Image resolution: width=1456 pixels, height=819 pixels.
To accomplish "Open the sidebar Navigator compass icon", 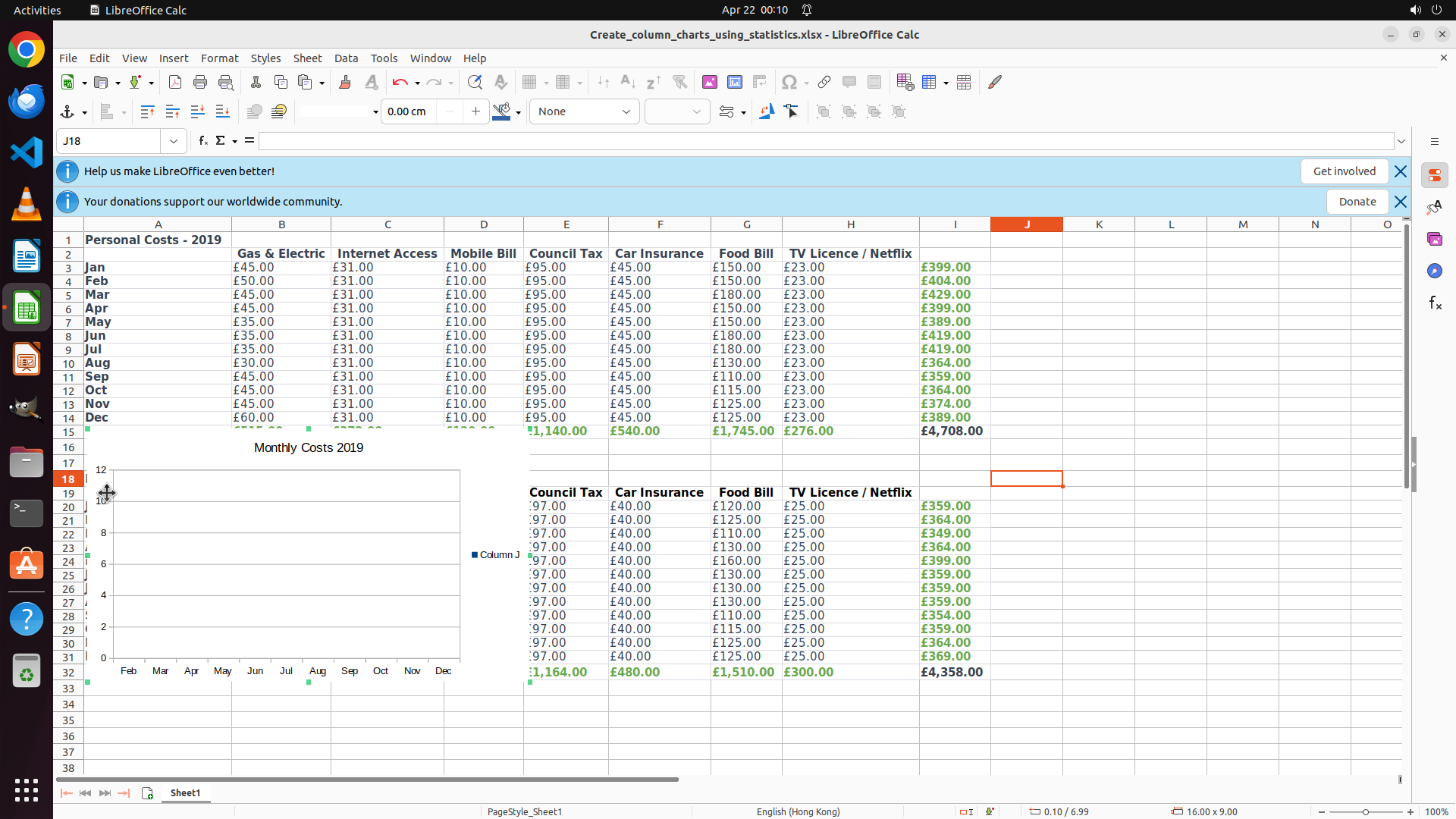I will (1435, 271).
